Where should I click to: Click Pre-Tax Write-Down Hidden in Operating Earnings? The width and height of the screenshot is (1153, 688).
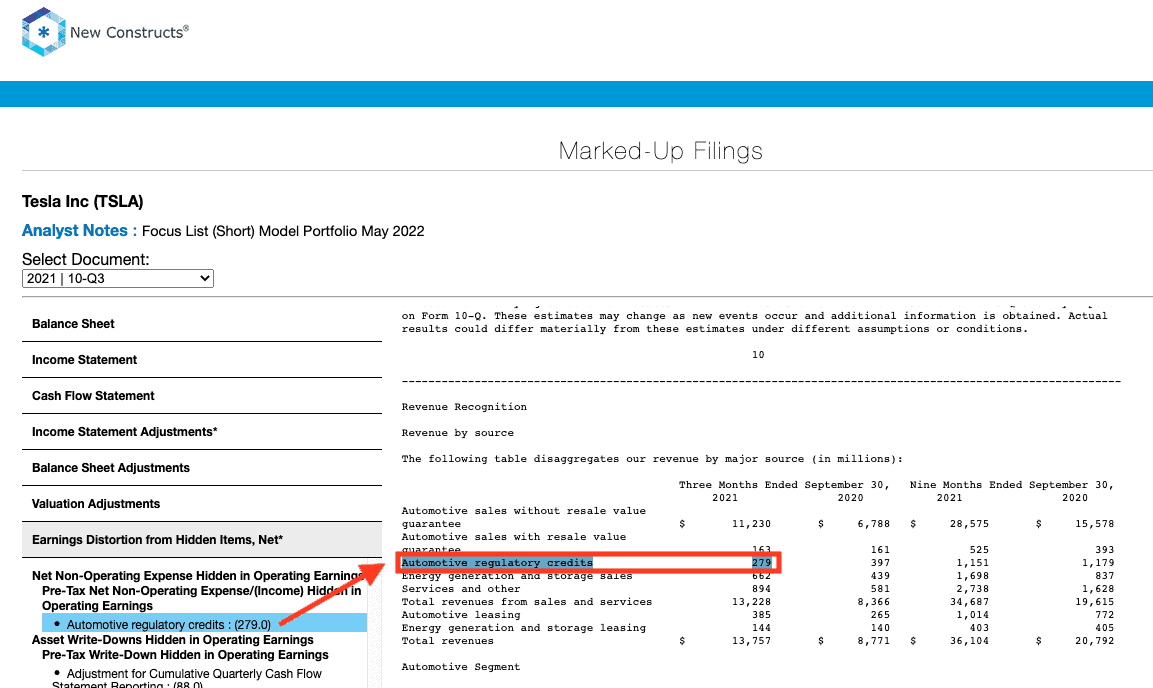point(185,655)
